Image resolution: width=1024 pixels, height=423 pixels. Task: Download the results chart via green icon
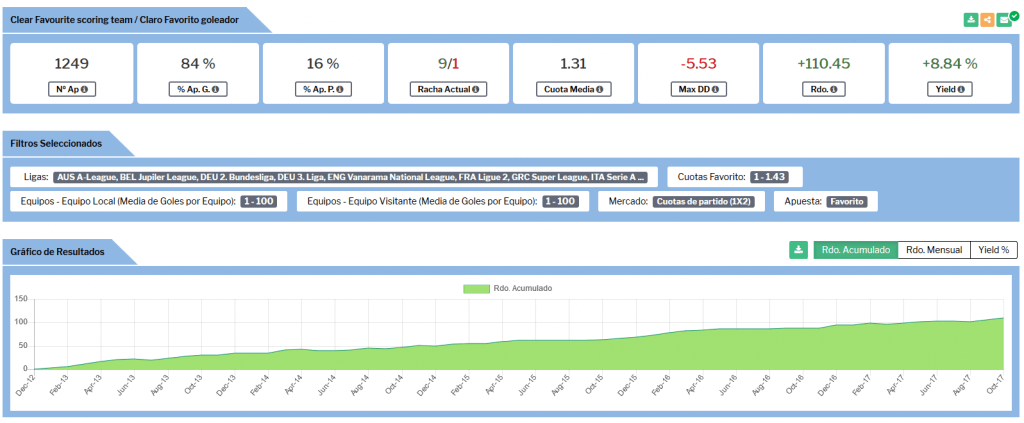coord(798,250)
